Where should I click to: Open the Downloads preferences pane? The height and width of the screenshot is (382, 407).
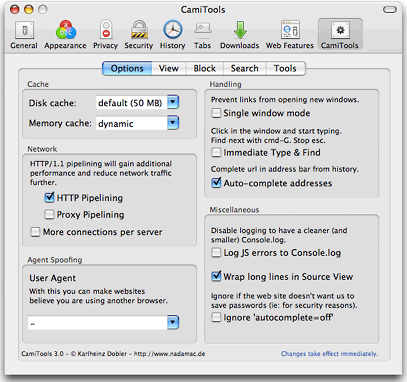point(240,35)
